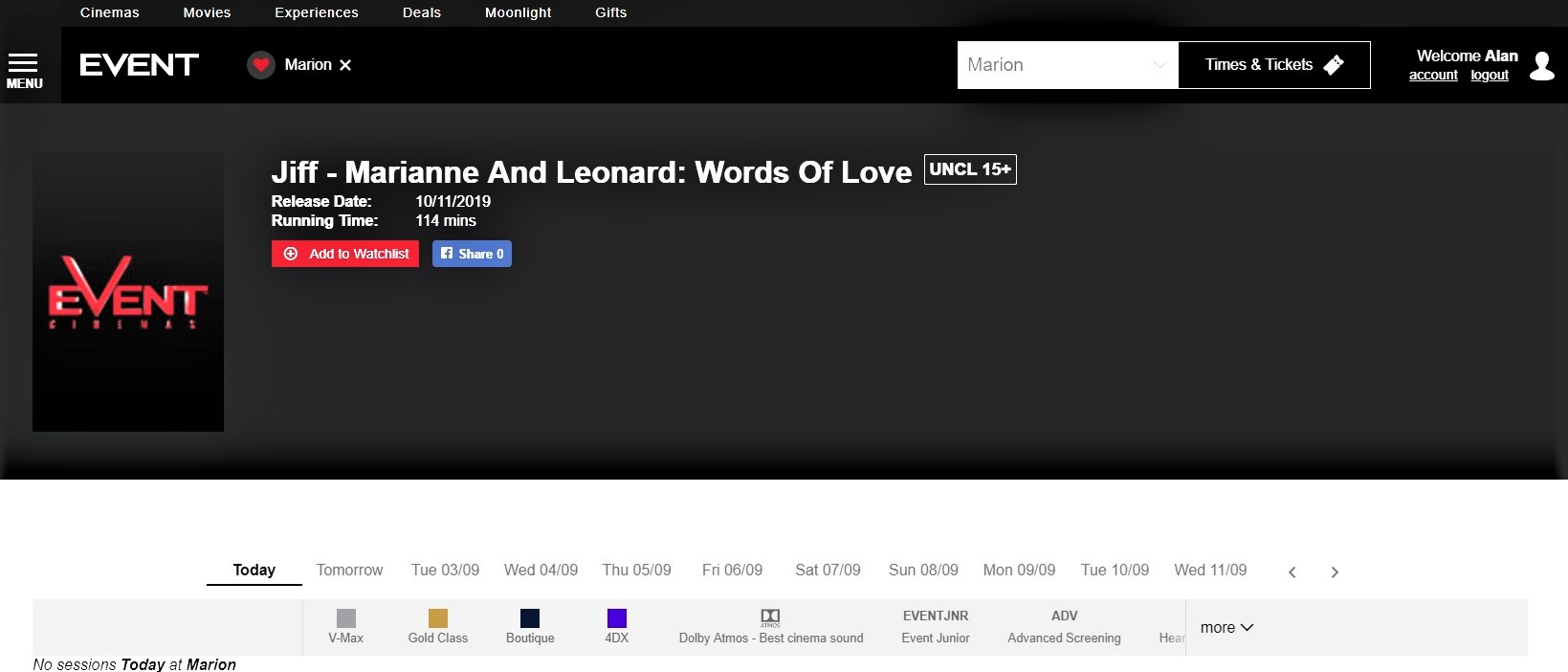Open the Deals menu
Viewport: 1568px width, 672px height.
pyautogui.click(x=422, y=12)
